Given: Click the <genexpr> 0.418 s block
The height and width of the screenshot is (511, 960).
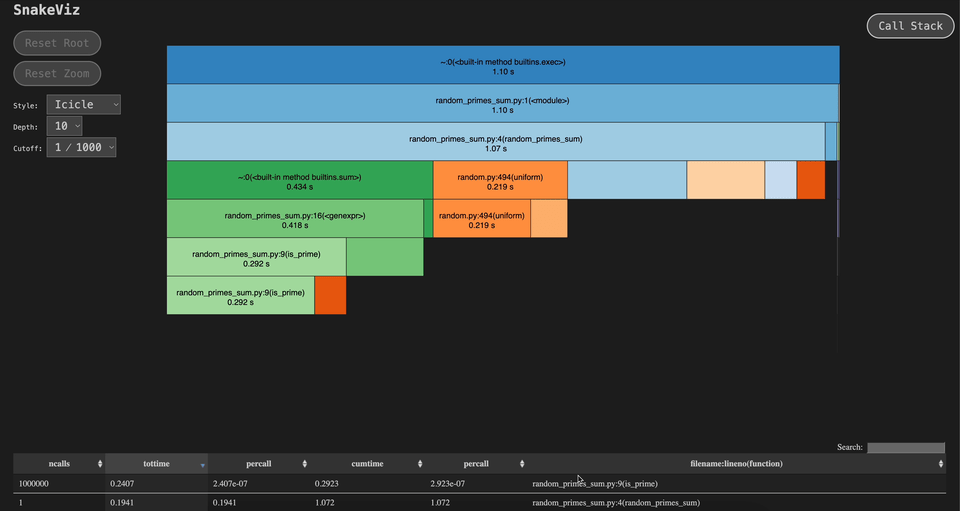Looking at the screenshot, I should [x=295, y=219].
